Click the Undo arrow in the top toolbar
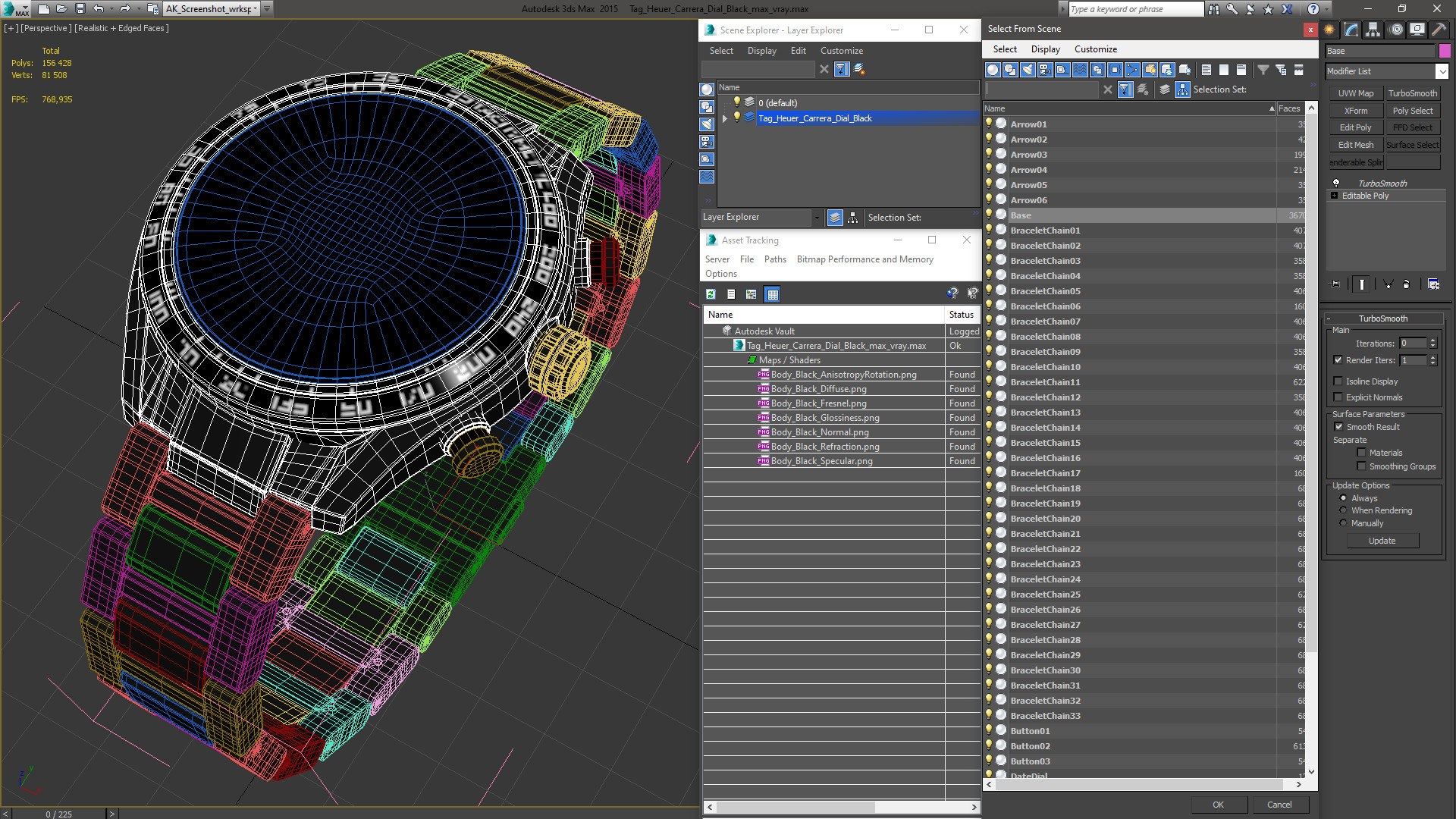Viewport: 1456px width, 819px height. 99,9
